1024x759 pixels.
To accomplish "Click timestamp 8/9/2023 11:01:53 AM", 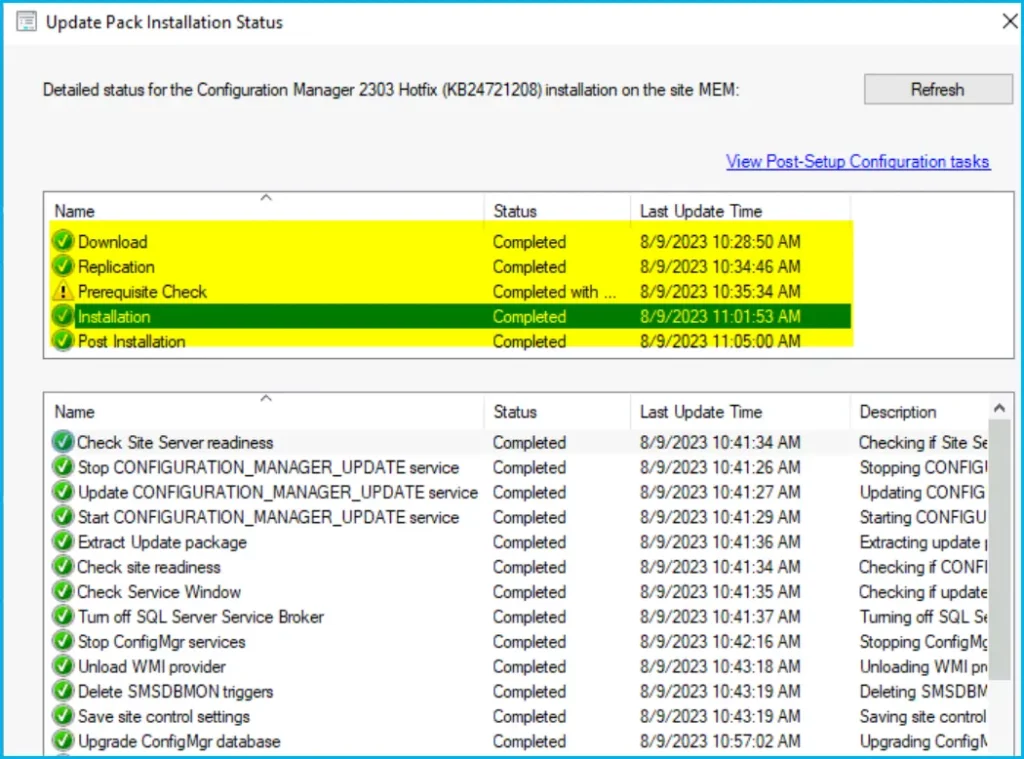I will coord(720,316).
